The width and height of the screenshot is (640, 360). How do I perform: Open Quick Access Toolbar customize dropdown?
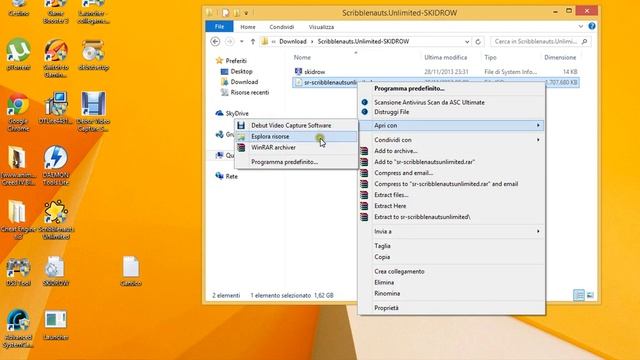click(x=246, y=13)
